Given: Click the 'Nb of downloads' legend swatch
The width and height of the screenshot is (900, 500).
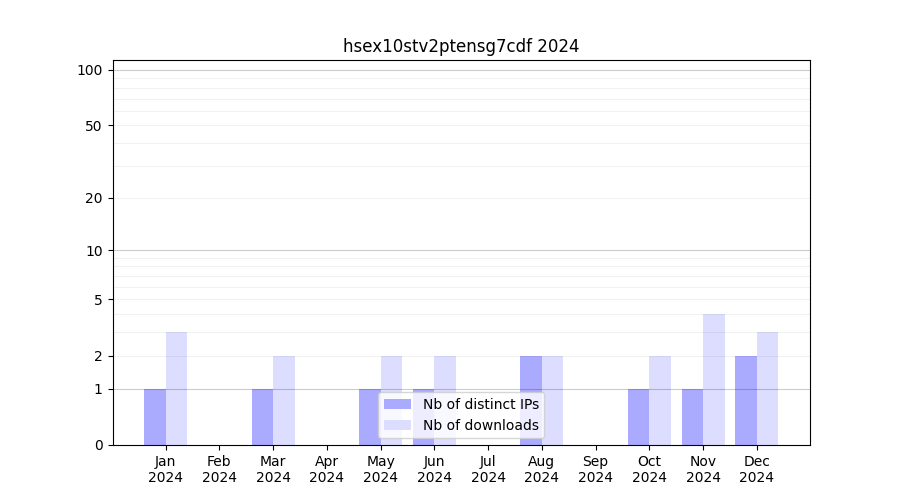Looking at the screenshot, I should pos(397,425).
